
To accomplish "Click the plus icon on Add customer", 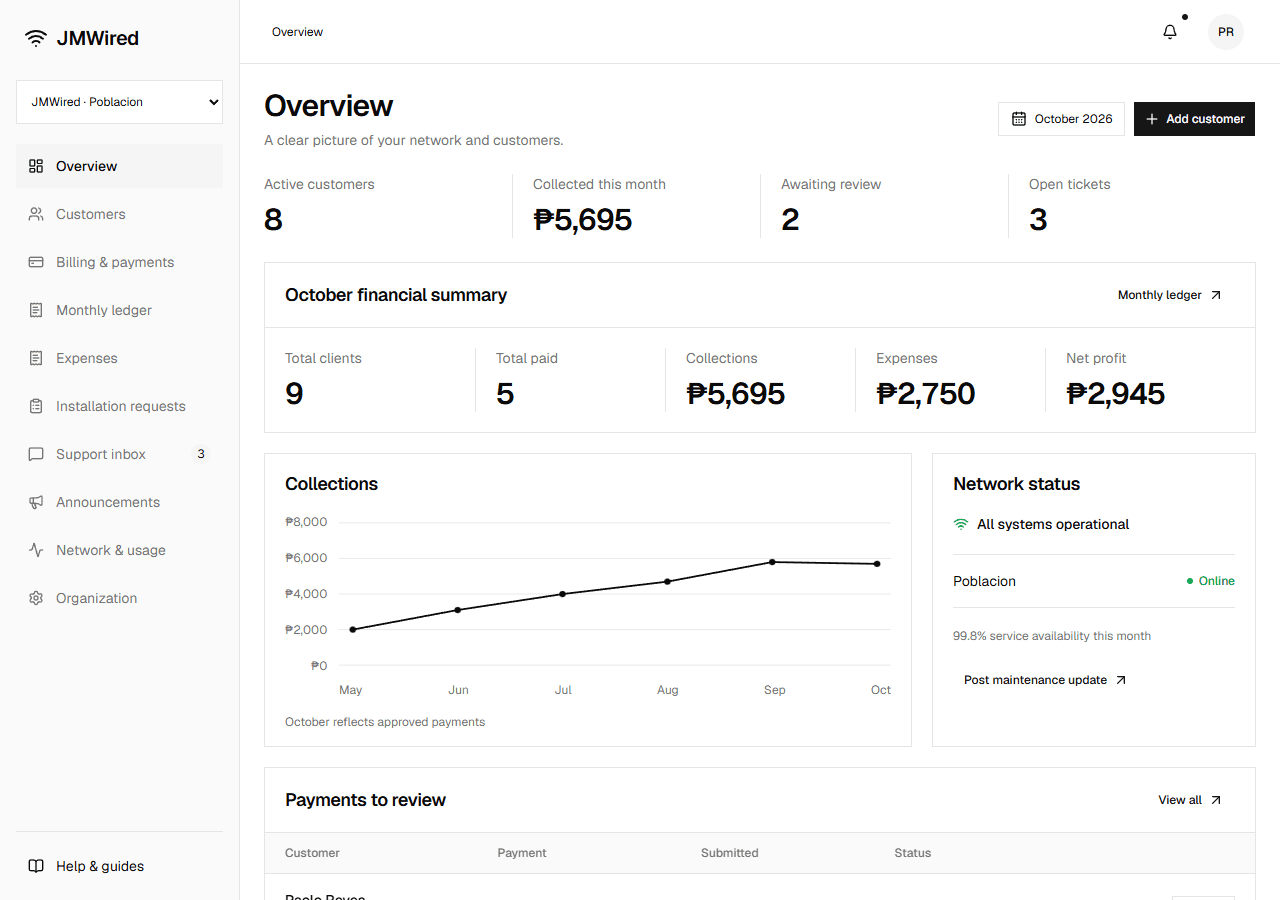I will 1152,119.
